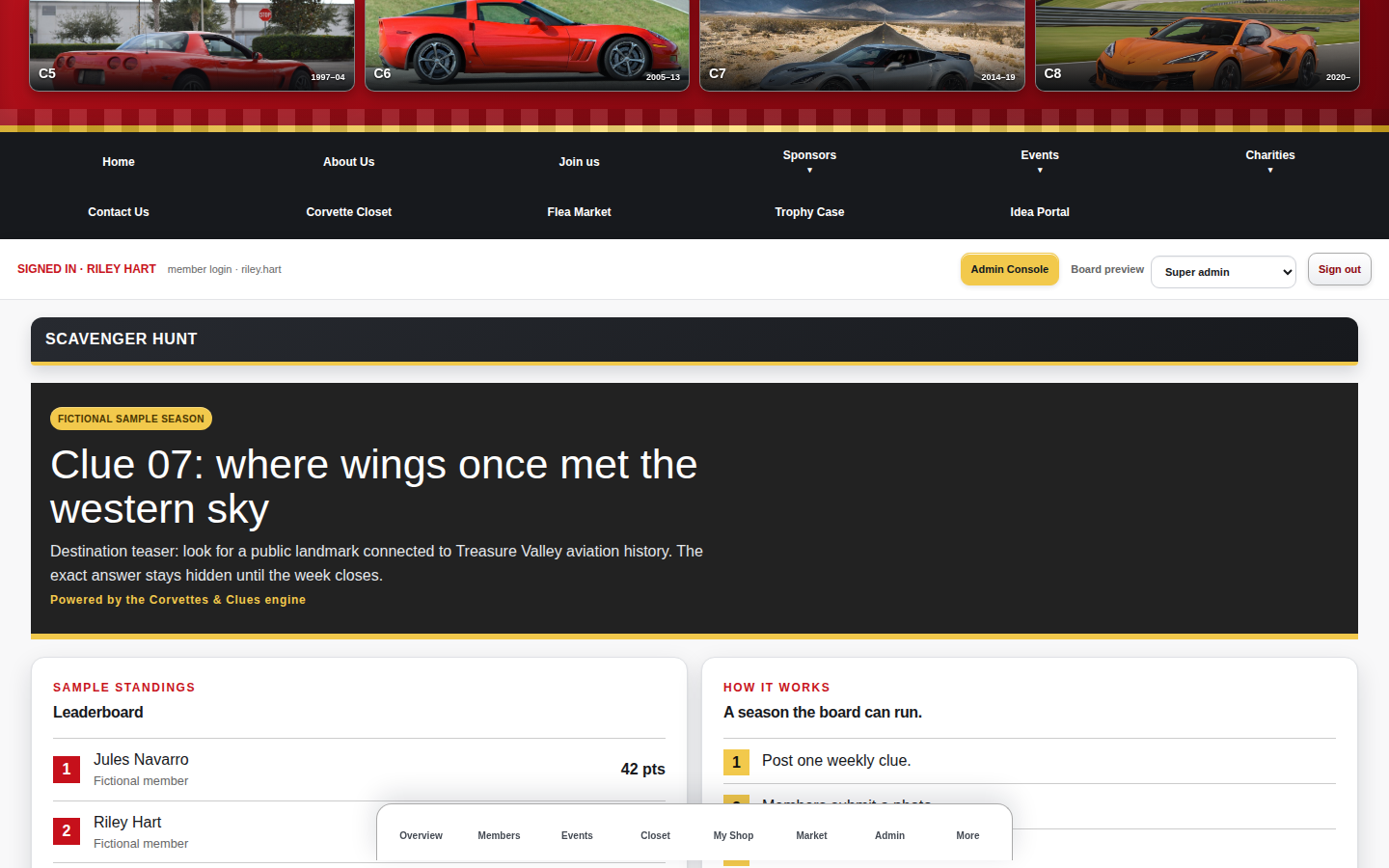Open the C8 Corvette thumbnail
Image resolution: width=1389 pixels, height=868 pixels.
pyautogui.click(x=1197, y=45)
